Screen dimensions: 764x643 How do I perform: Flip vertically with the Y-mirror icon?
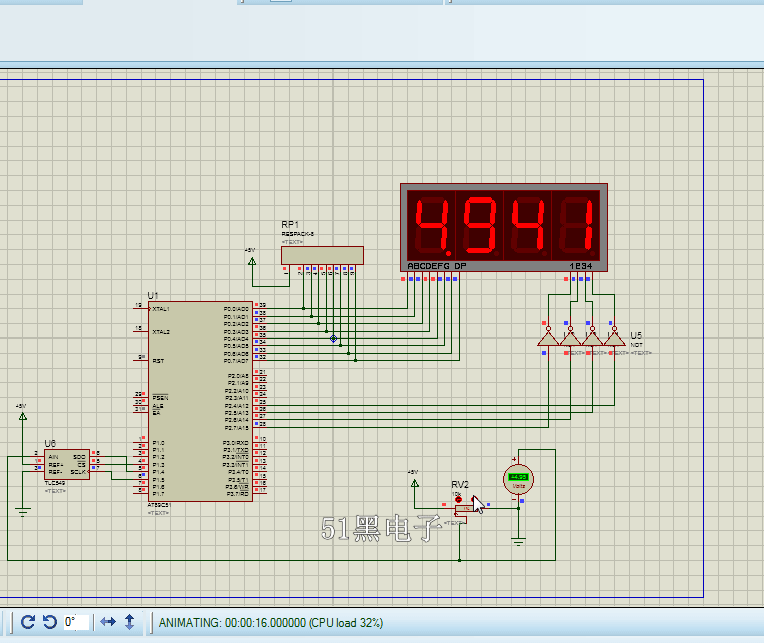[129, 622]
